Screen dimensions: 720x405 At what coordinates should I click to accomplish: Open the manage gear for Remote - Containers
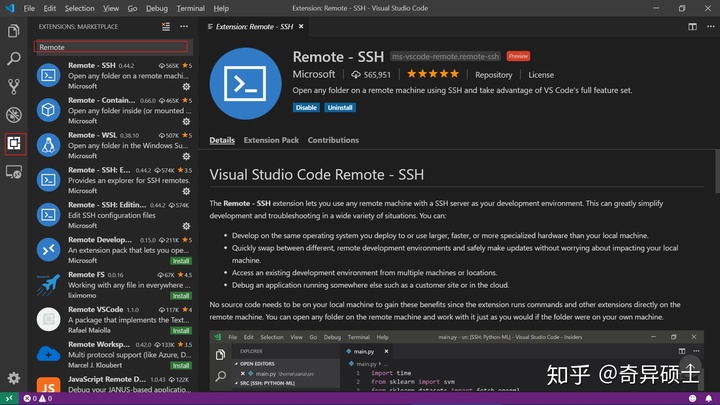pyautogui.click(x=186, y=121)
